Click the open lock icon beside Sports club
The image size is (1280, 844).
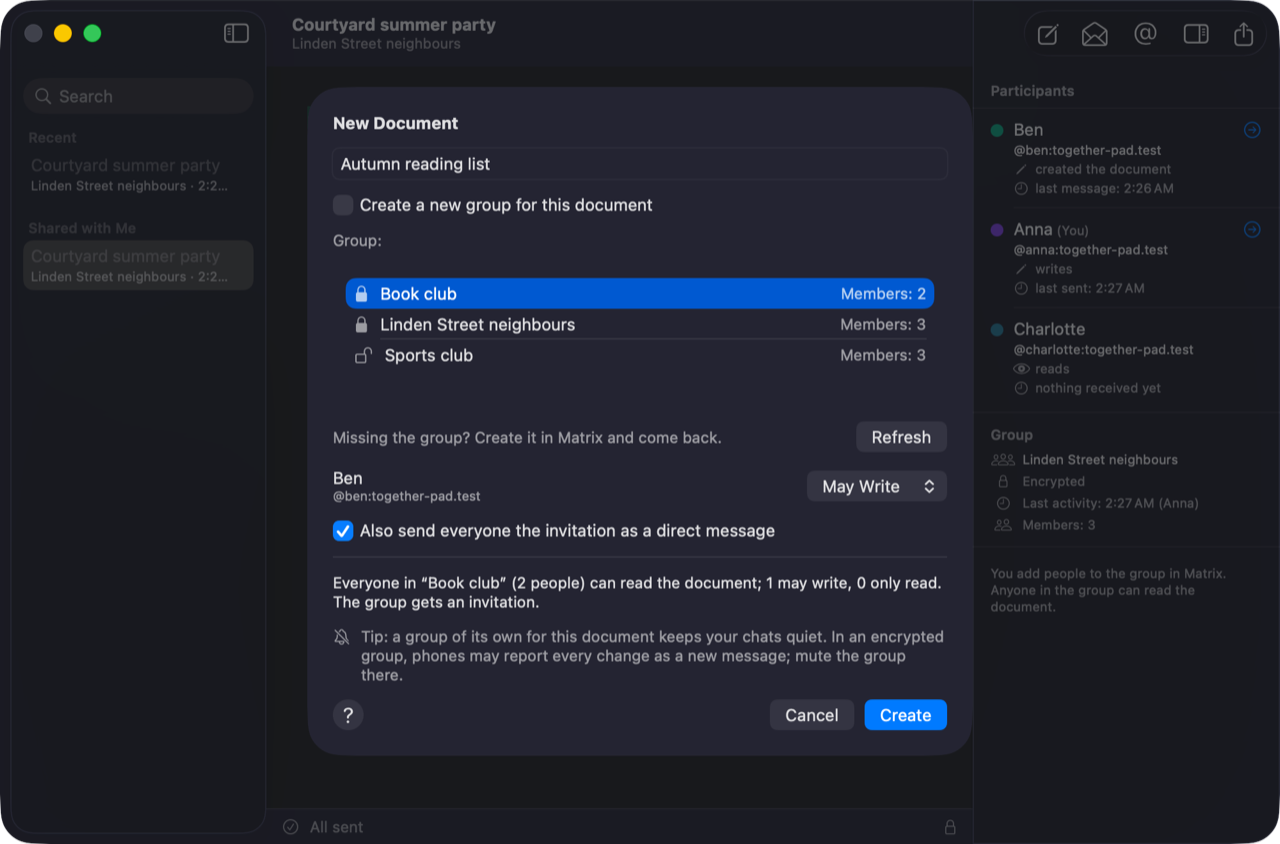tap(364, 355)
